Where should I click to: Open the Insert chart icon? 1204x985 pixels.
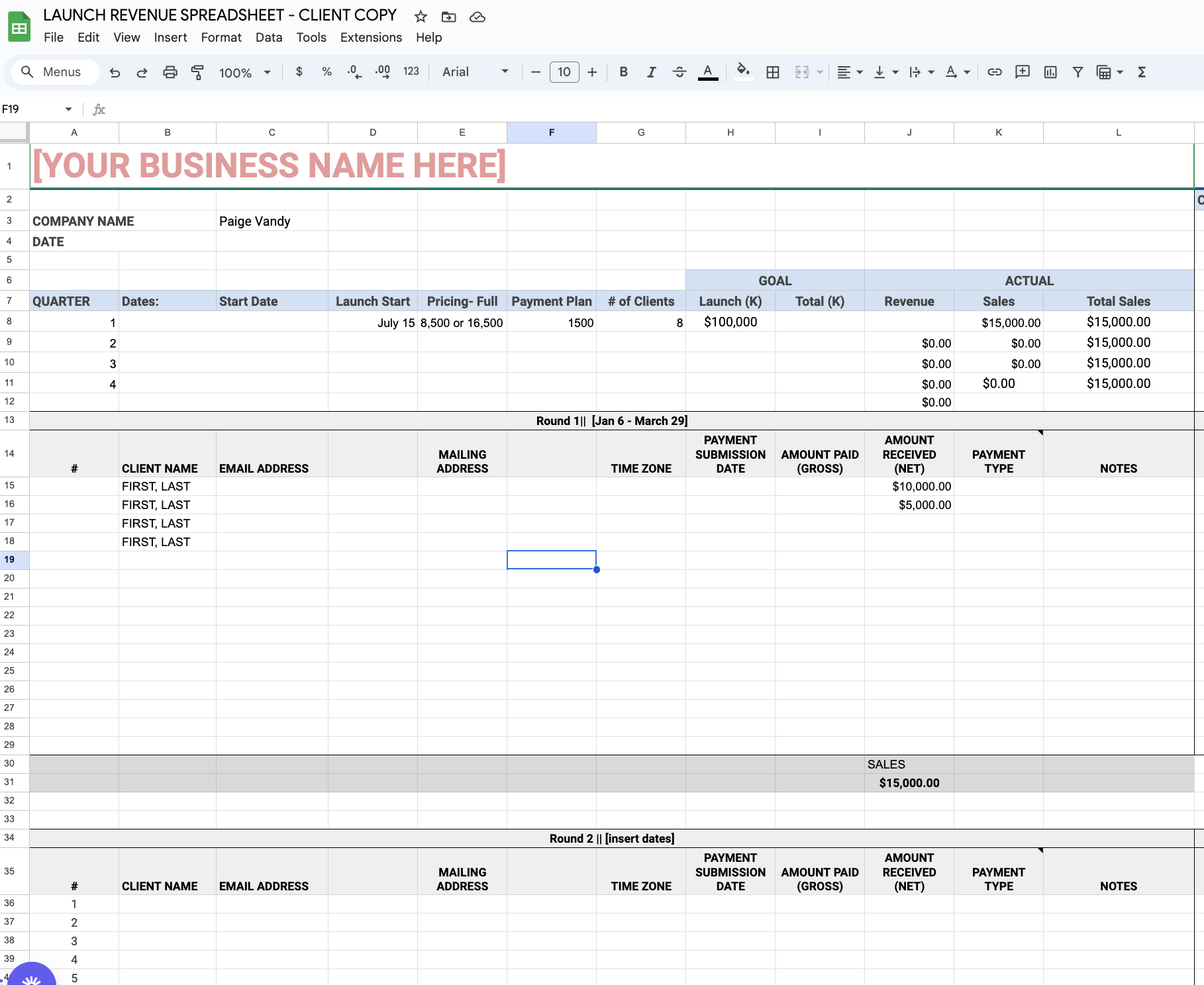point(1050,72)
